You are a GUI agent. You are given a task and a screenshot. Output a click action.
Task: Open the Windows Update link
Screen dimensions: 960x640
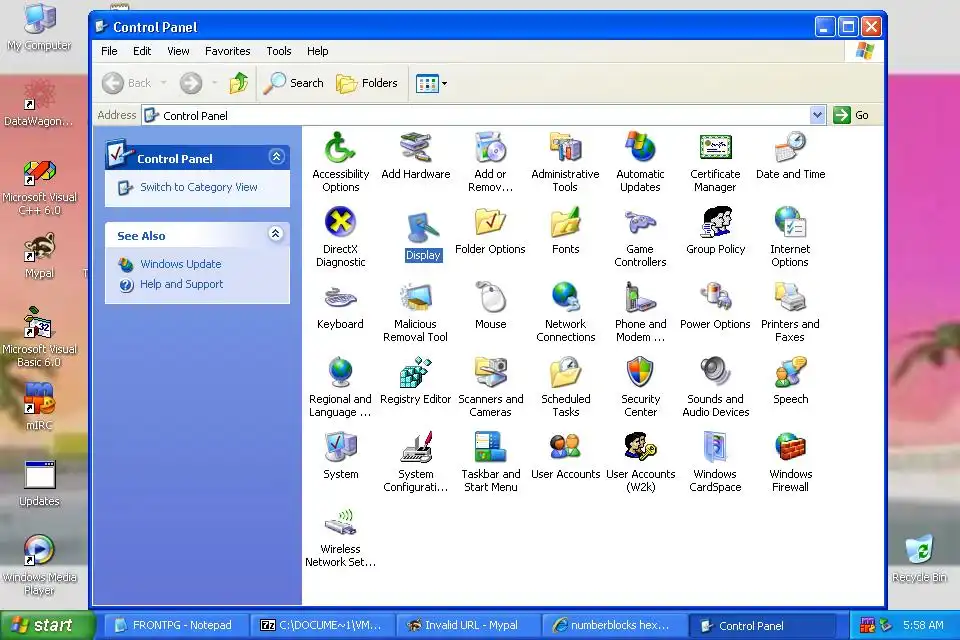(x=181, y=264)
